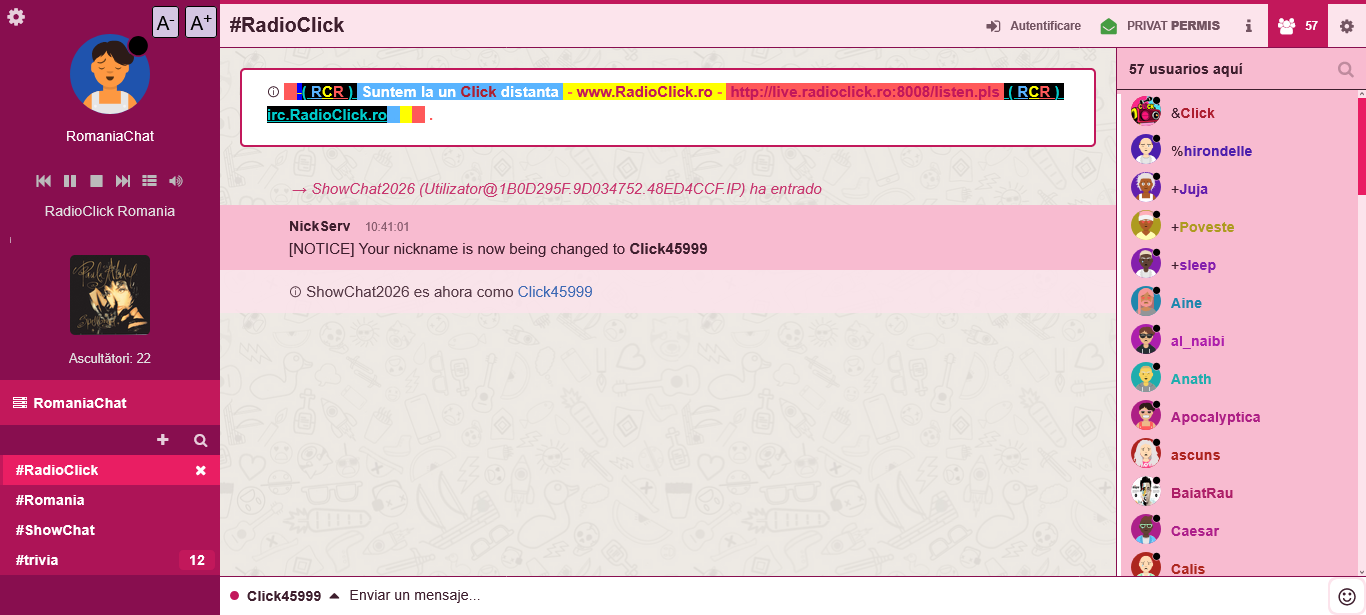Screen dimensions: 1366x615
Task: Click the ShowChat2026 ha entrado join message
Action: click(556, 189)
